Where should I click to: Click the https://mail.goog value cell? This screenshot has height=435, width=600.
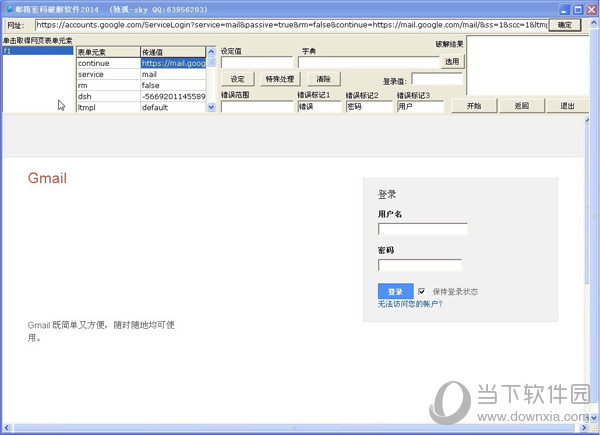point(173,63)
